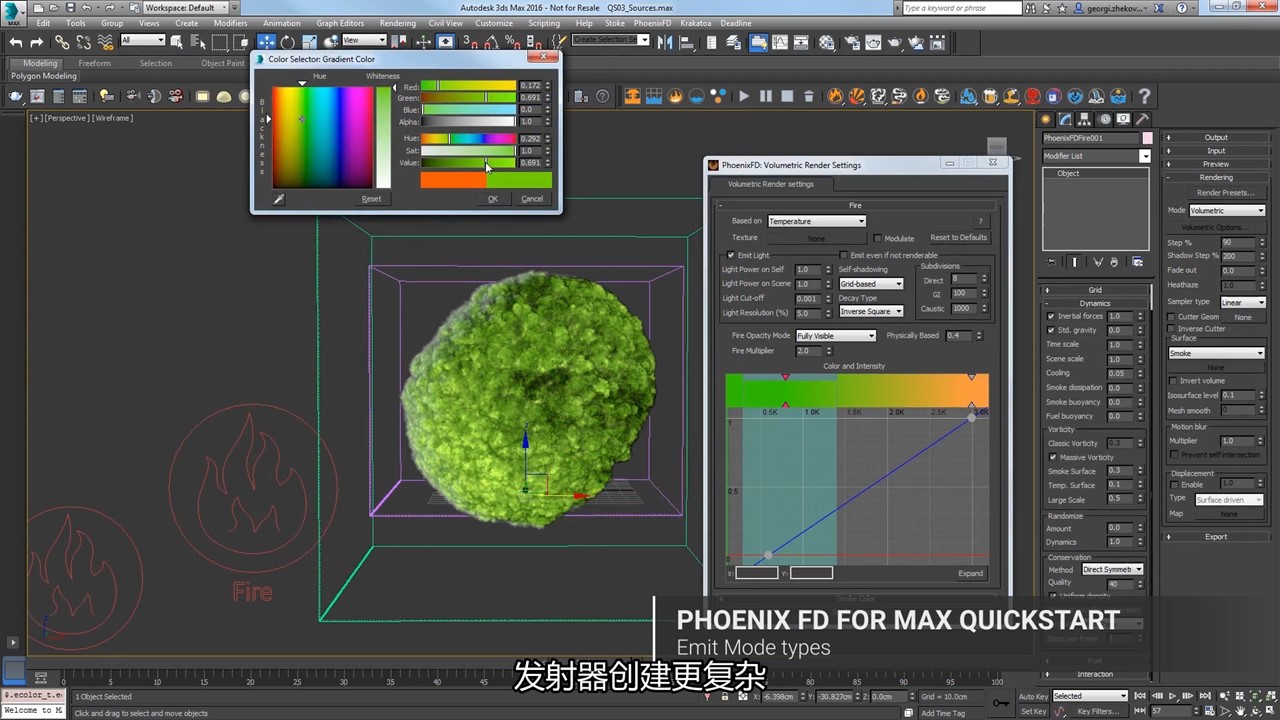Viewport: 1280px width, 720px height.
Task: Enable the Invert volume checkbox
Action: [1172, 380]
